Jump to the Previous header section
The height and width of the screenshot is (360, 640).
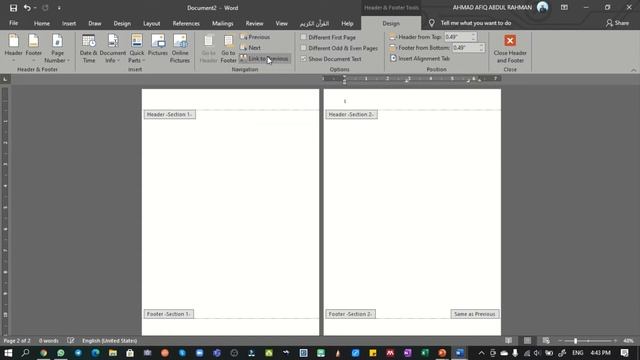(255, 37)
